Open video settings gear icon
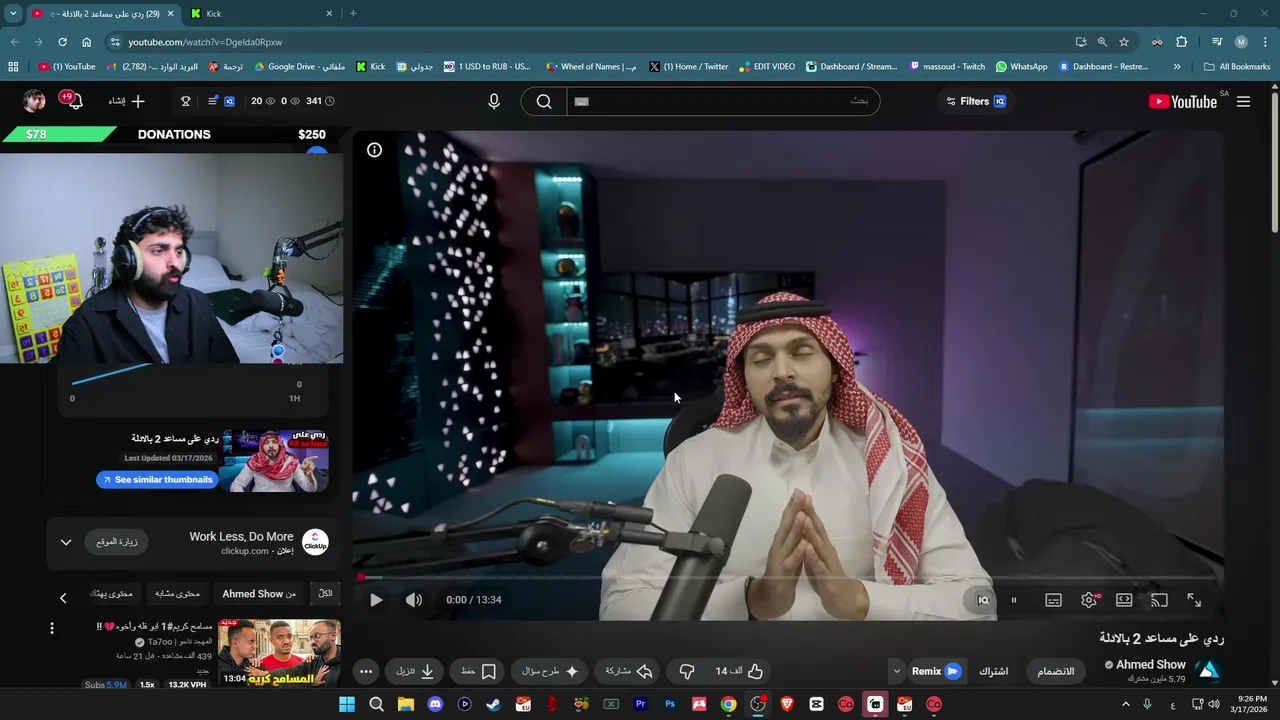Screen dimensions: 1280x720 pos(1089,600)
